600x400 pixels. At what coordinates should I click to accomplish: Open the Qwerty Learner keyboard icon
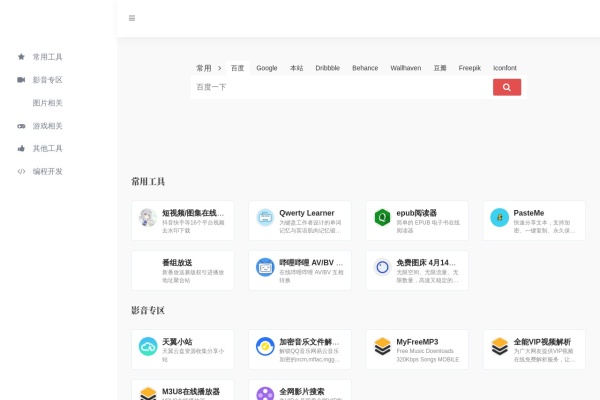click(265, 218)
